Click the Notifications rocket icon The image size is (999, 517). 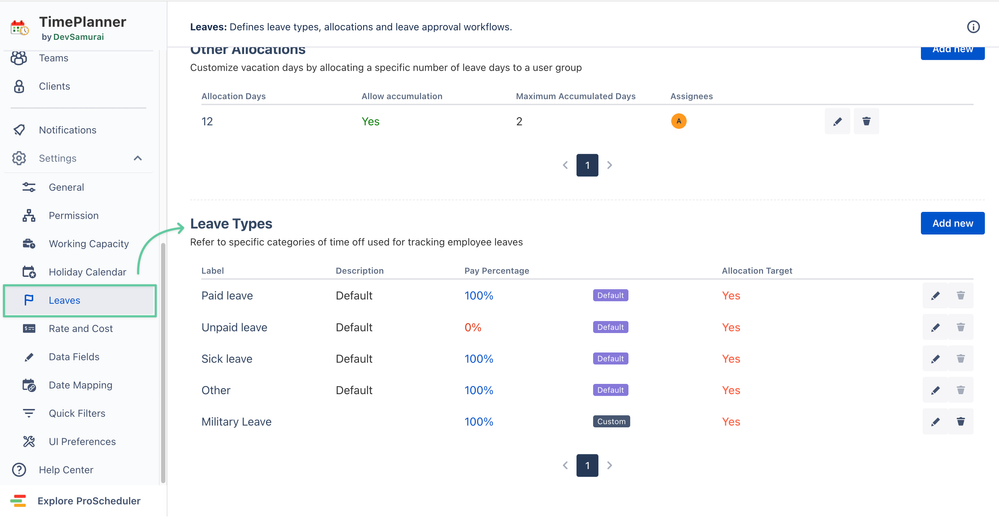[19, 130]
